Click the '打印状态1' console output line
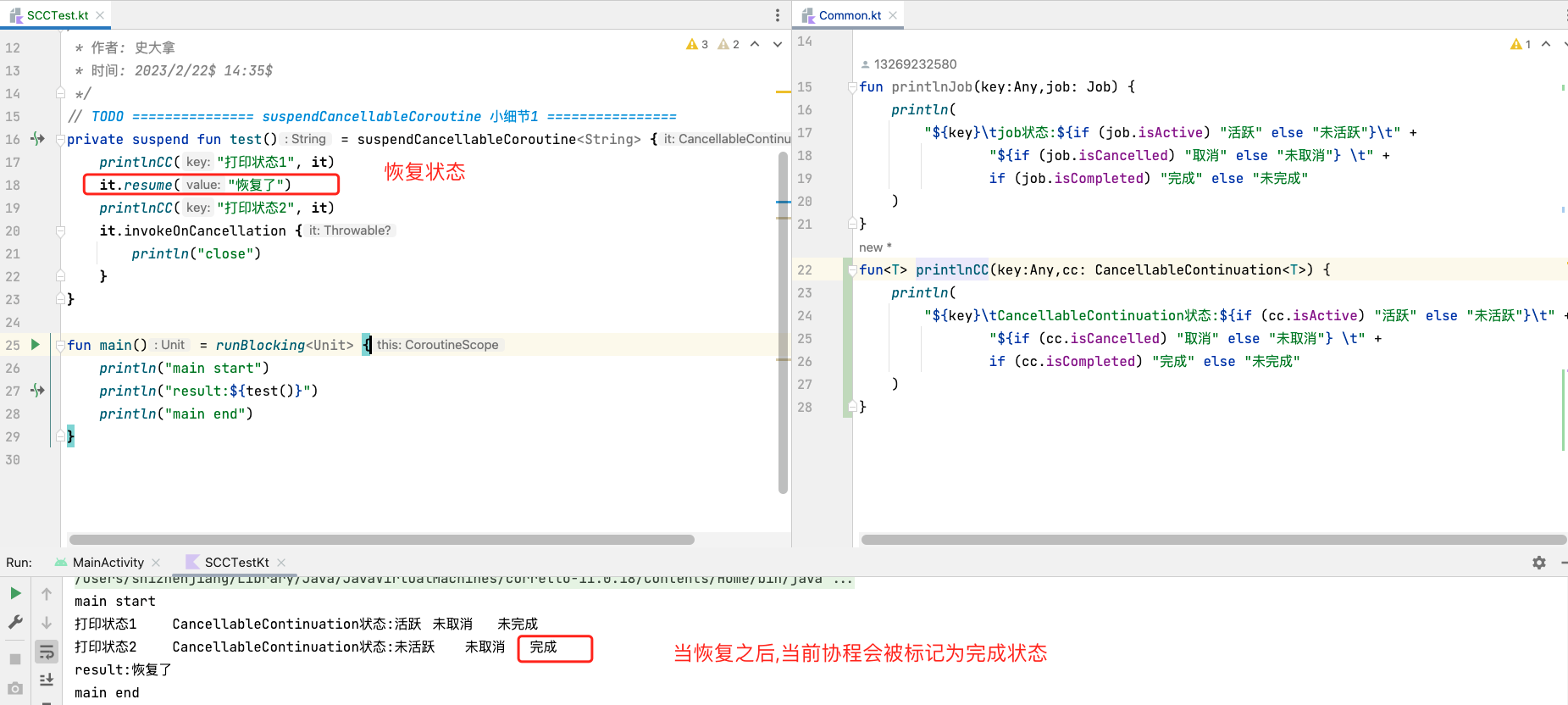The image size is (1568, 705). (x=306, y=625)
